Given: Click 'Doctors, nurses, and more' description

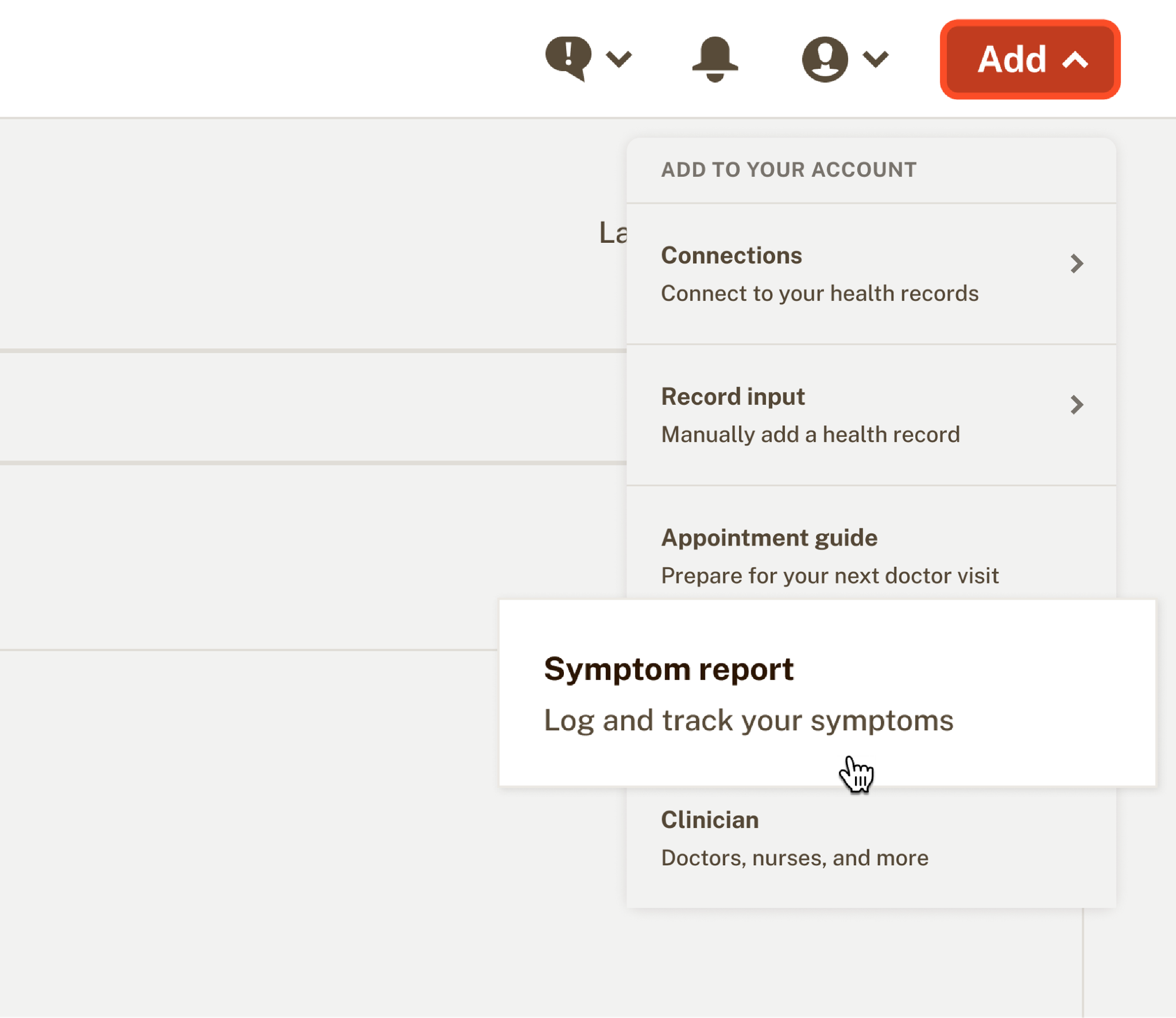Looking at the screenshot, I should click(x=795, y=858).
